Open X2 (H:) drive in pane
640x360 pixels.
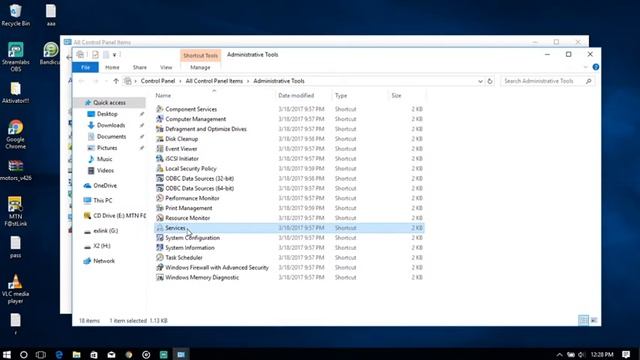click(102, 246)
